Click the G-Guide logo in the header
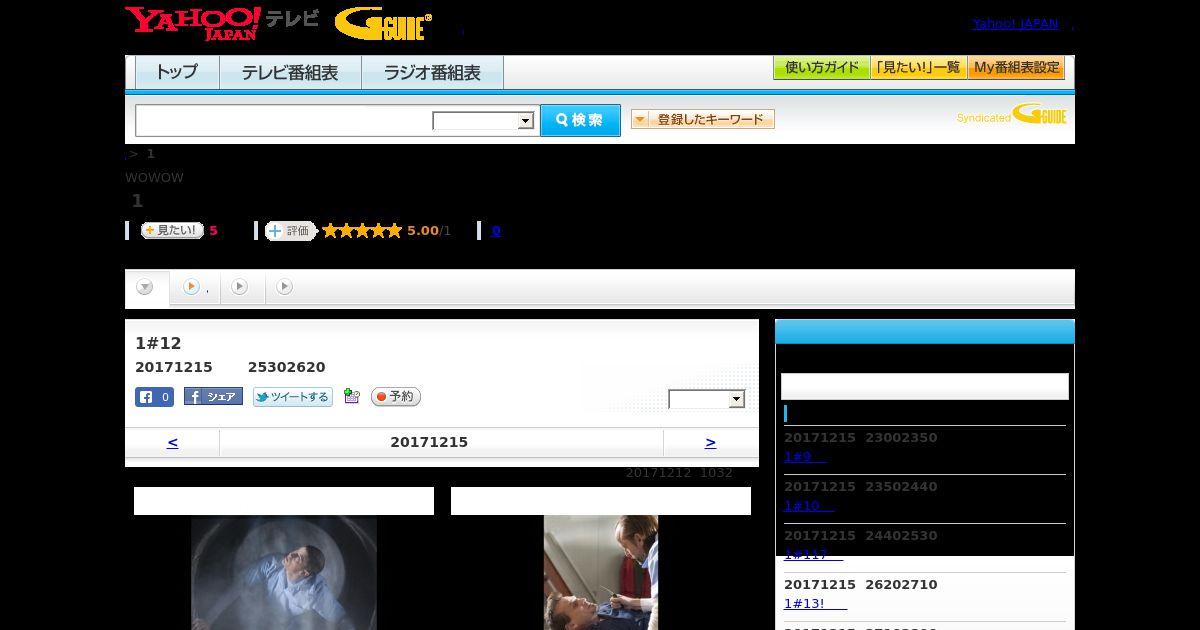 click(x=383, y=23)
